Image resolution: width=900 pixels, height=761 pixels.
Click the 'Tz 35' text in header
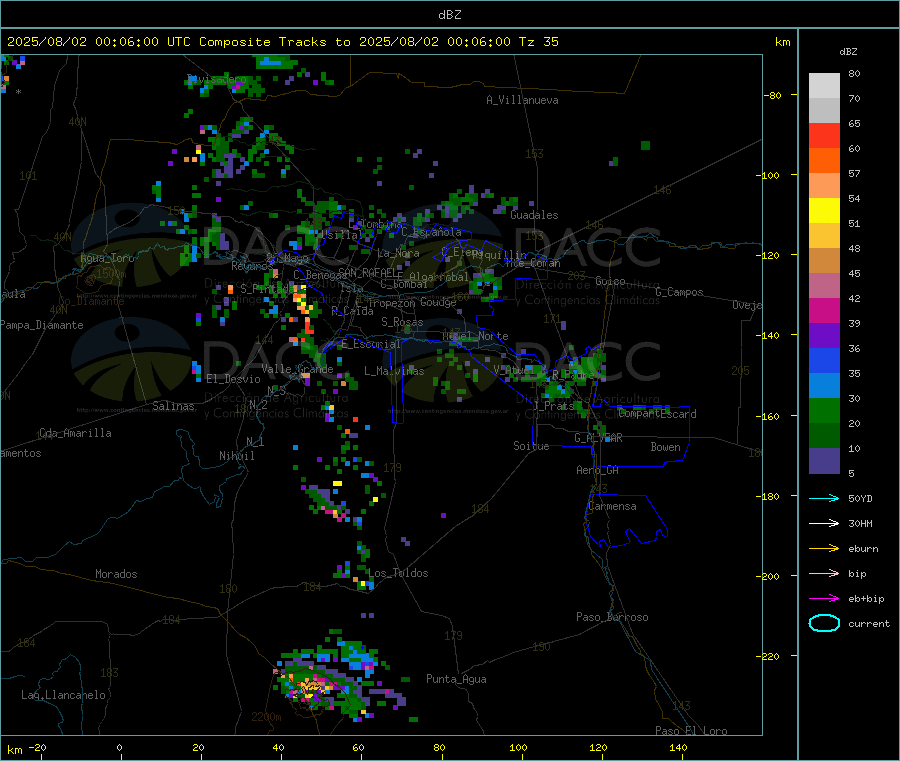tap(538, 42)
